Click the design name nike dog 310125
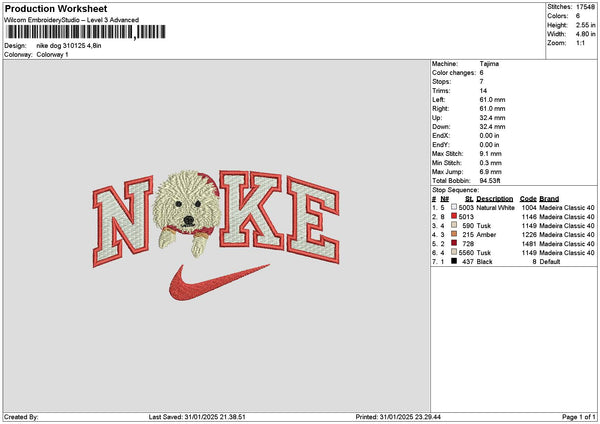Image resolution: width=600 pixels, height=424 pixels. pos(62,46)
